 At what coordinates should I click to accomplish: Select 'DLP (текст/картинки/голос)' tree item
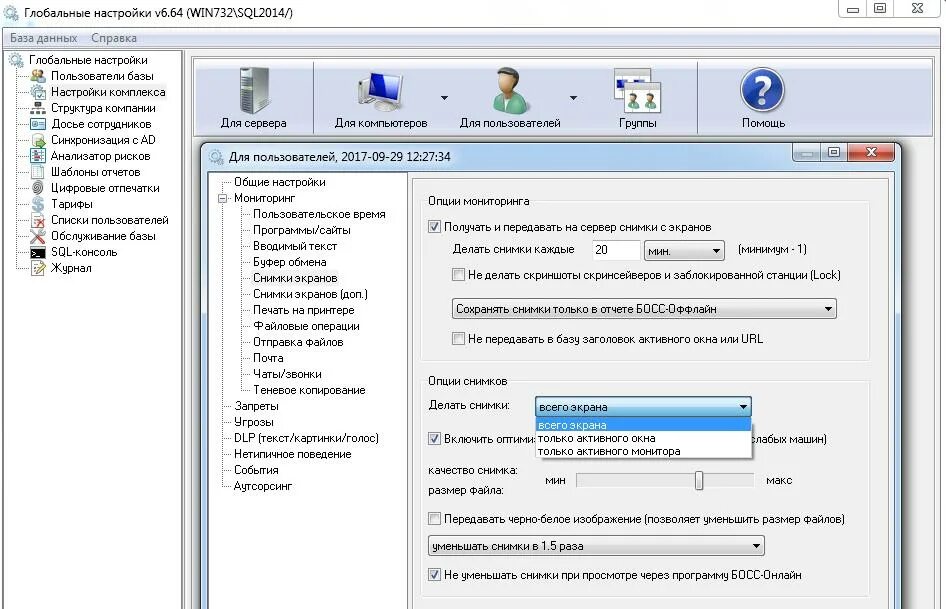point(306,438)
